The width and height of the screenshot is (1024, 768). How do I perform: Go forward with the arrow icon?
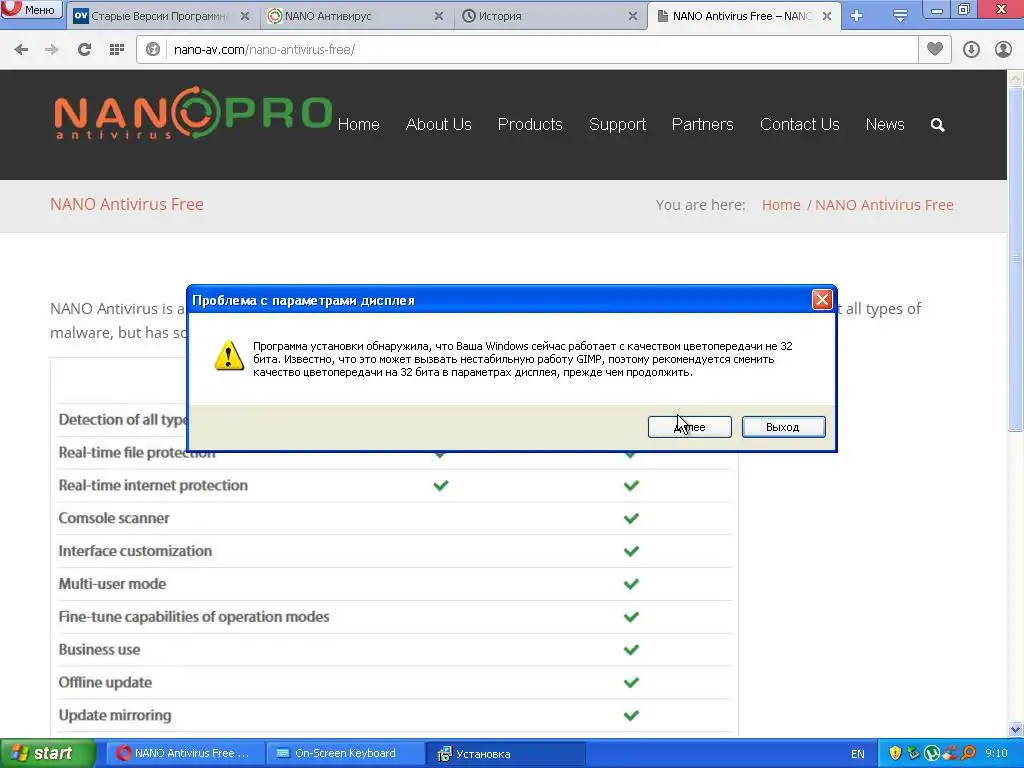(x=52, y=50)
